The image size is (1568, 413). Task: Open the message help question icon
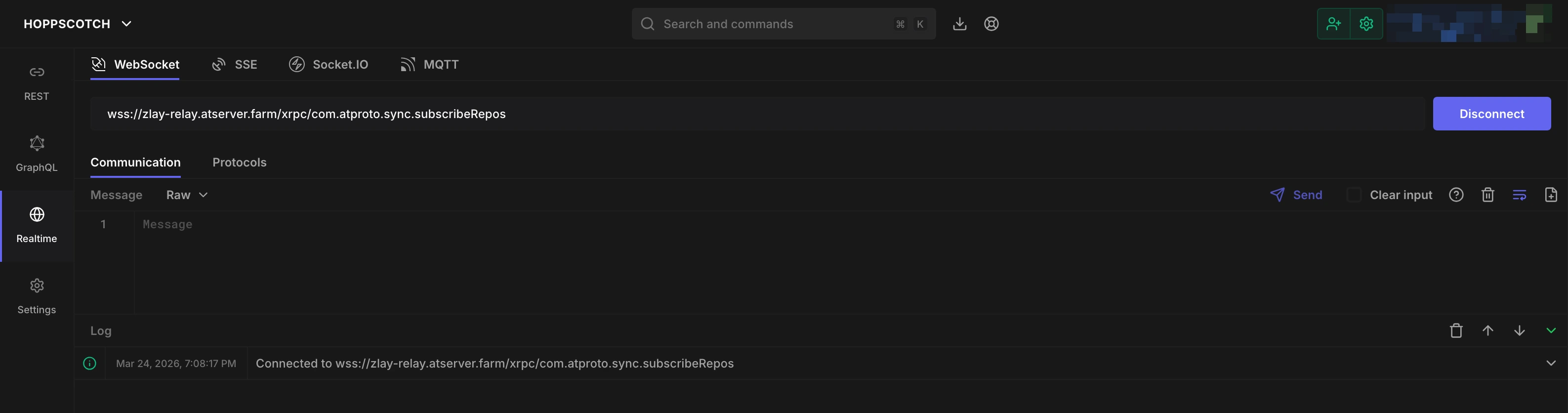coord(1455,195)
